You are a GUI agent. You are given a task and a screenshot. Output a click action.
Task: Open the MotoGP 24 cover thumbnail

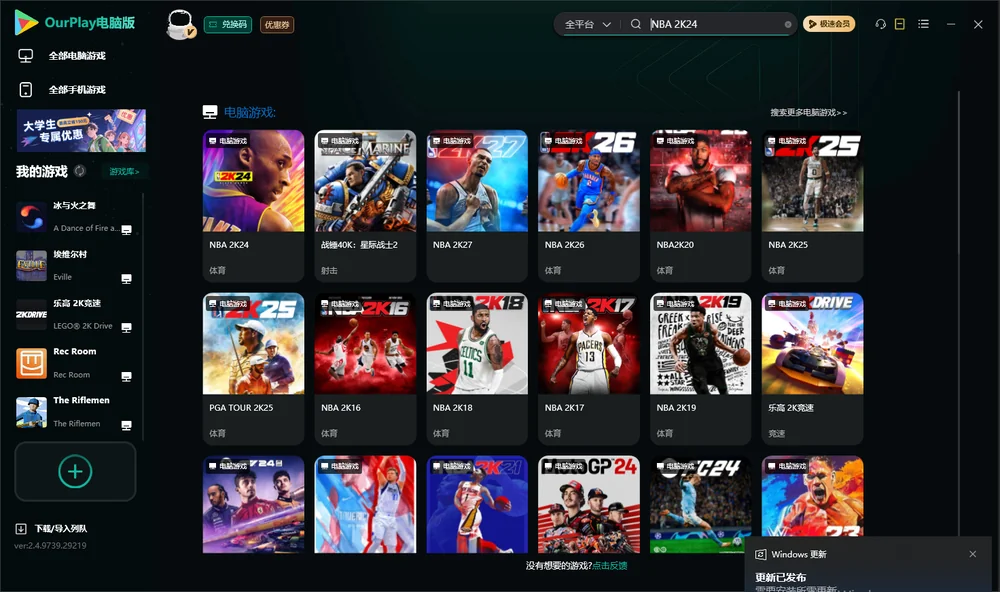coord(589,504)
